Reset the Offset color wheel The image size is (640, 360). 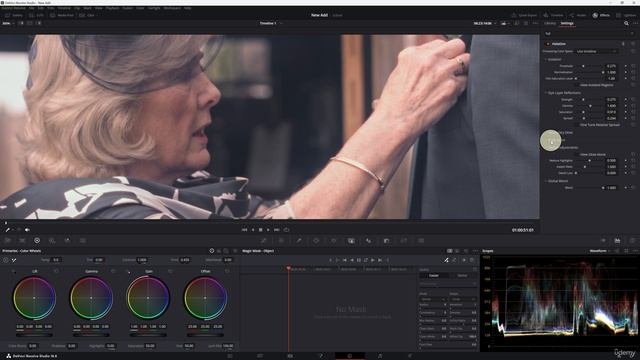(227, 271)
